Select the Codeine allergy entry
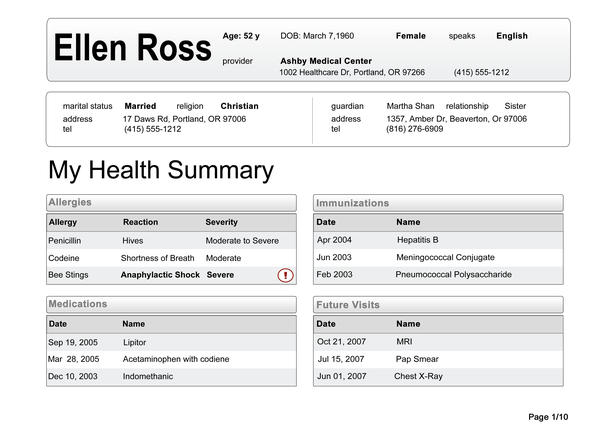 pos(64,258)
